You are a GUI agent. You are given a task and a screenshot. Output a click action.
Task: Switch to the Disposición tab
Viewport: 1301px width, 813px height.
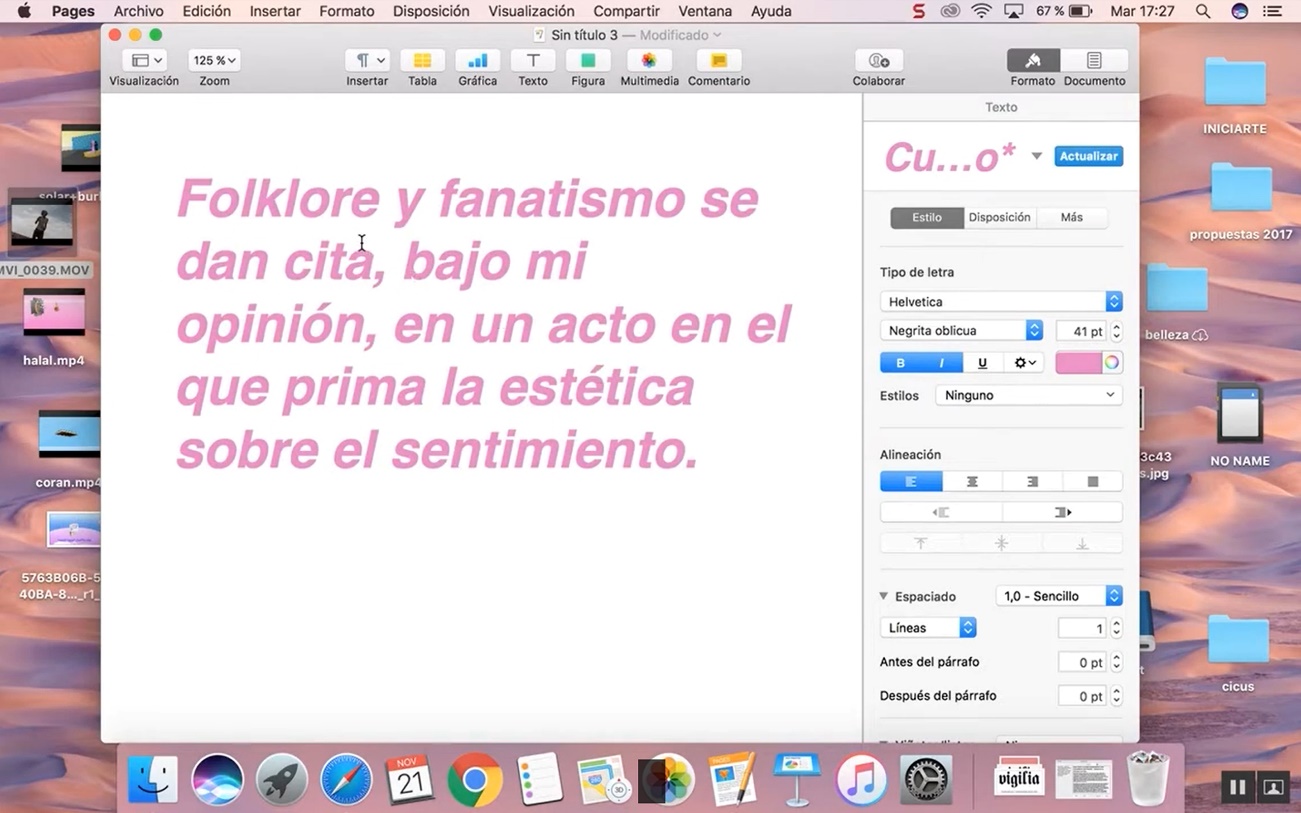(999, 217)
